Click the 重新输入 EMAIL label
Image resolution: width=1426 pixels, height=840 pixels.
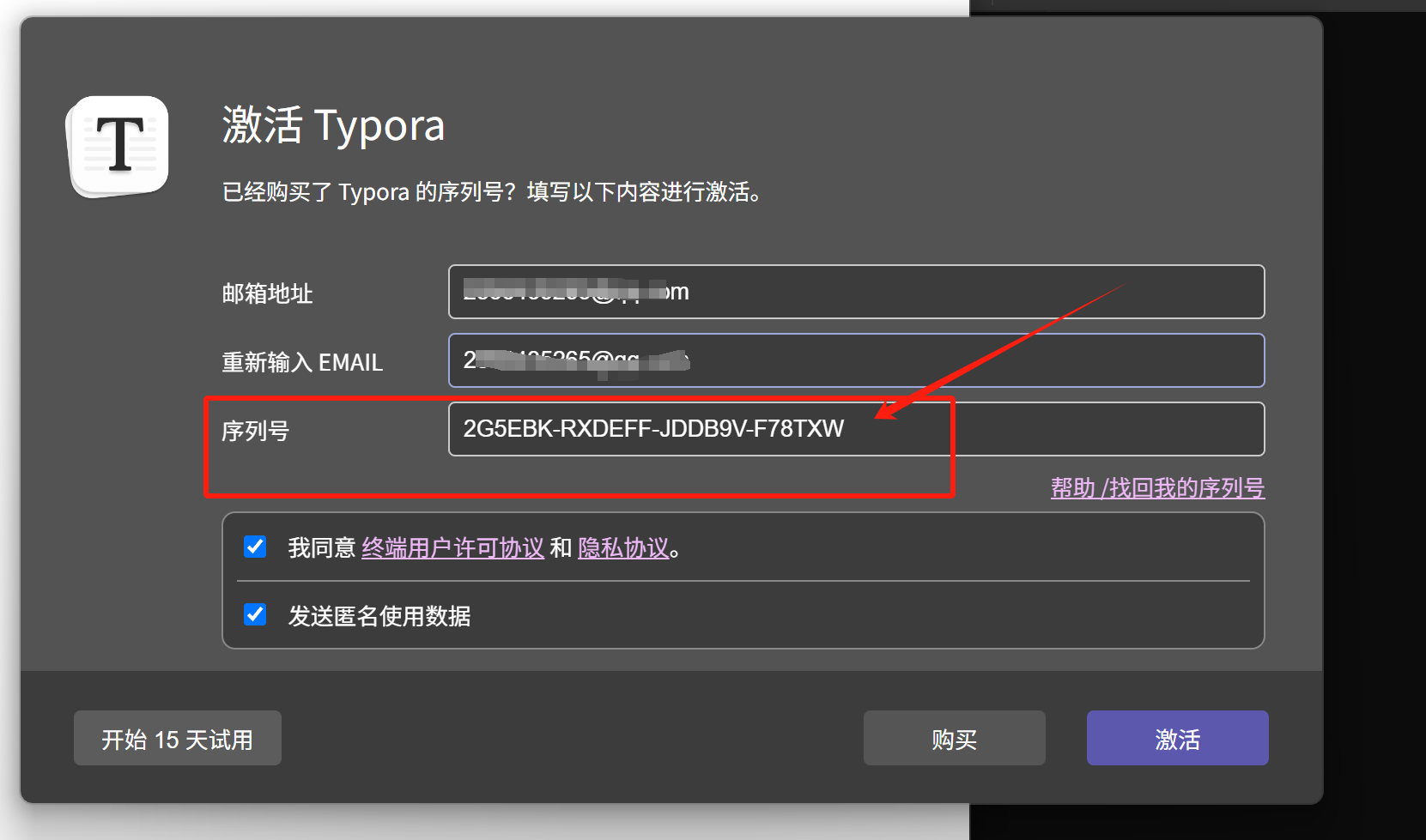302,362
